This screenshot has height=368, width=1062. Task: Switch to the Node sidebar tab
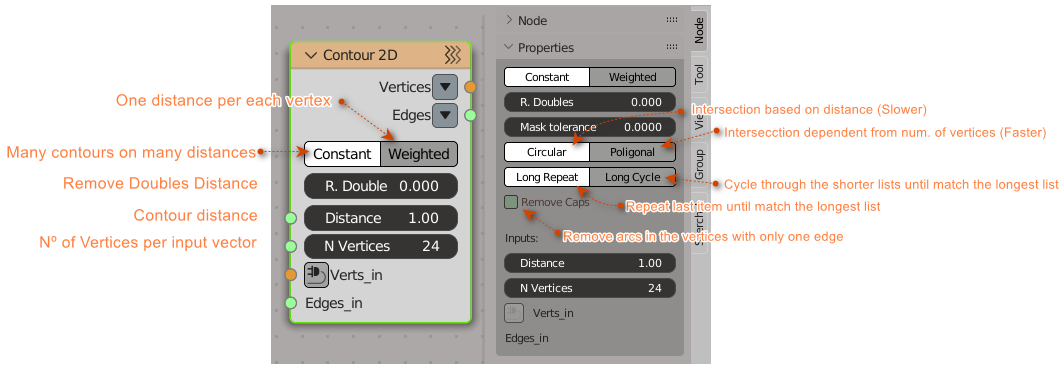tap(698, 30)
